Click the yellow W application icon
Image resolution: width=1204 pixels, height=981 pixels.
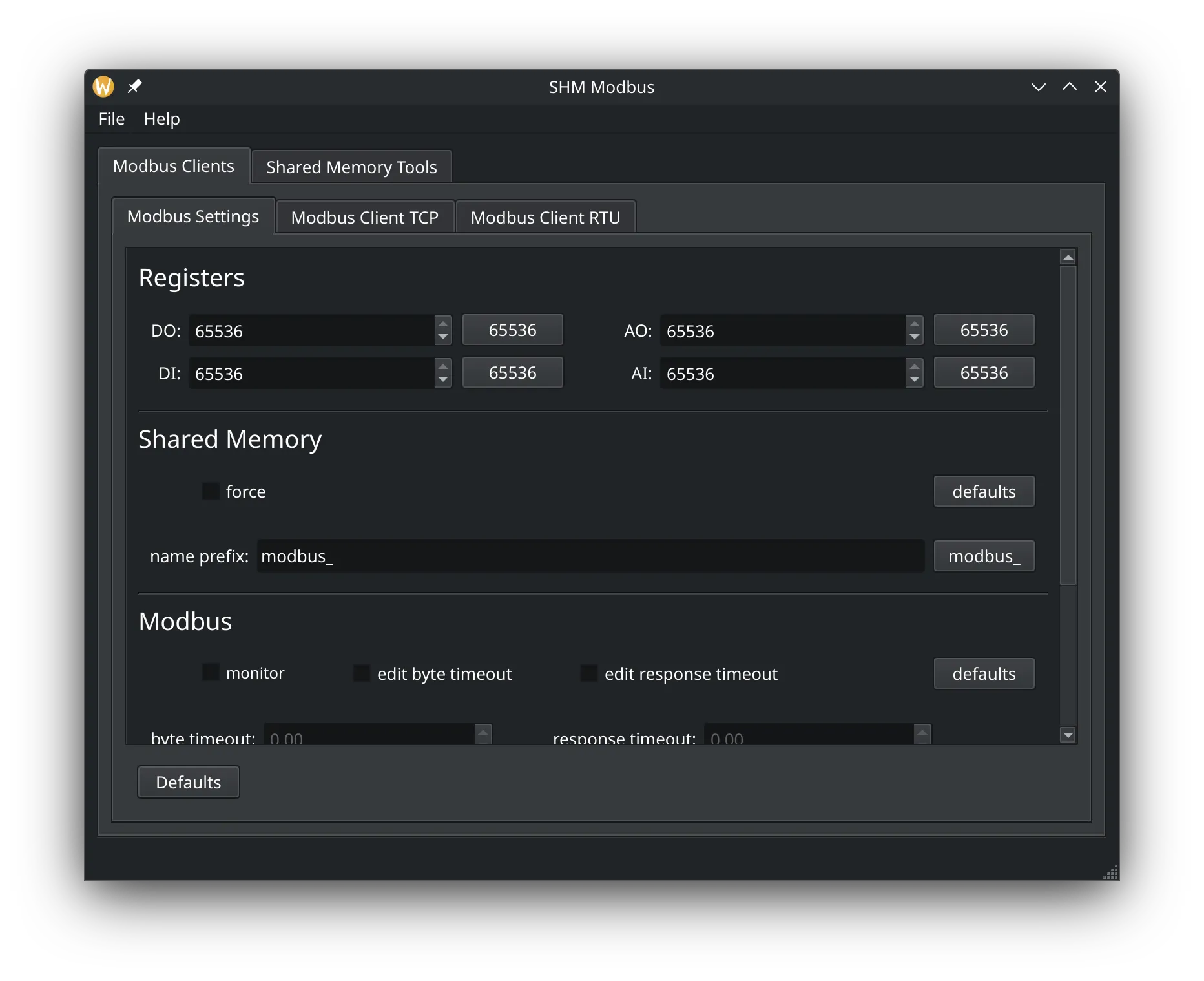point(103,87)
